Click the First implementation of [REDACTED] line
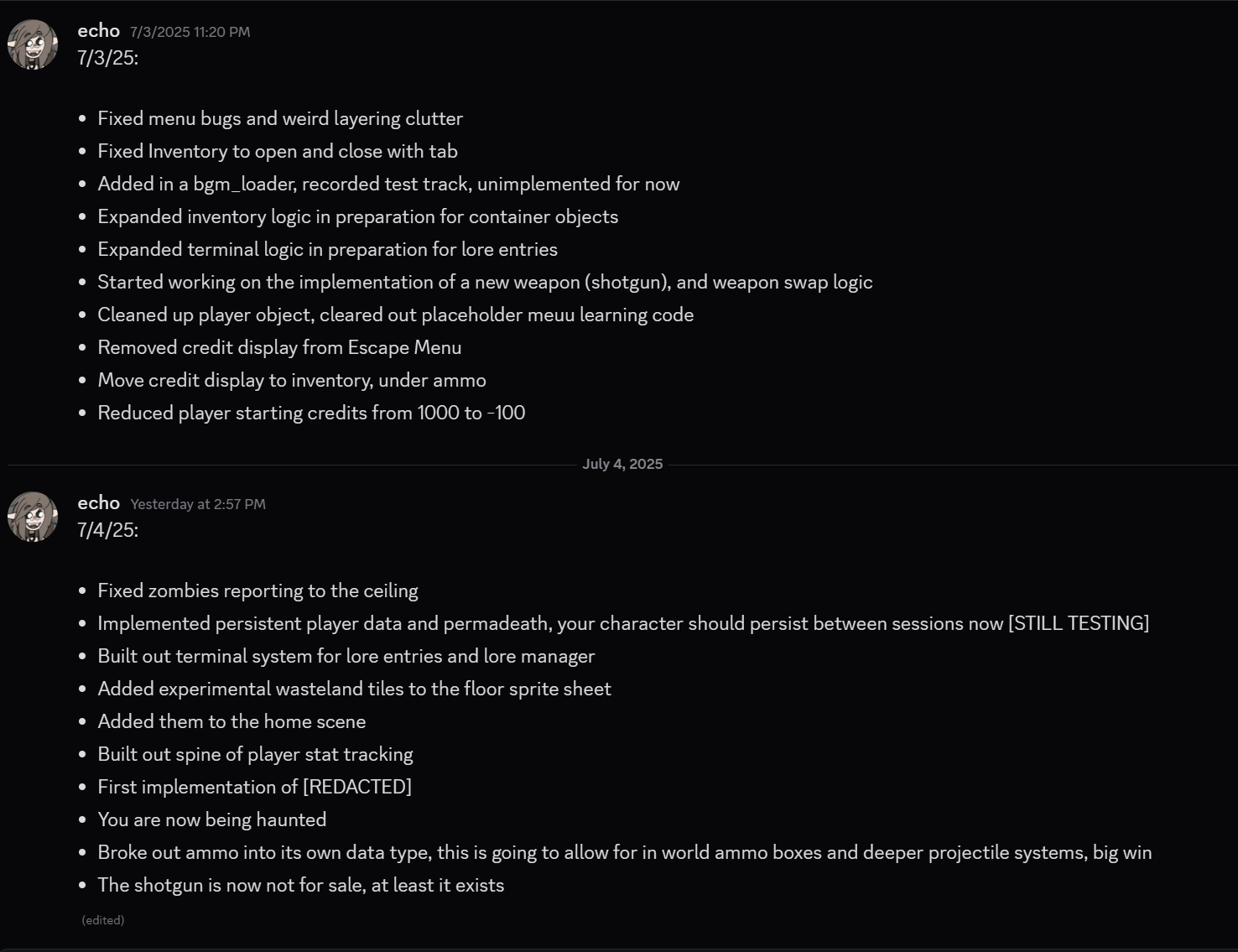Viewport: 1238px width, 952px height. pos(254,787)
